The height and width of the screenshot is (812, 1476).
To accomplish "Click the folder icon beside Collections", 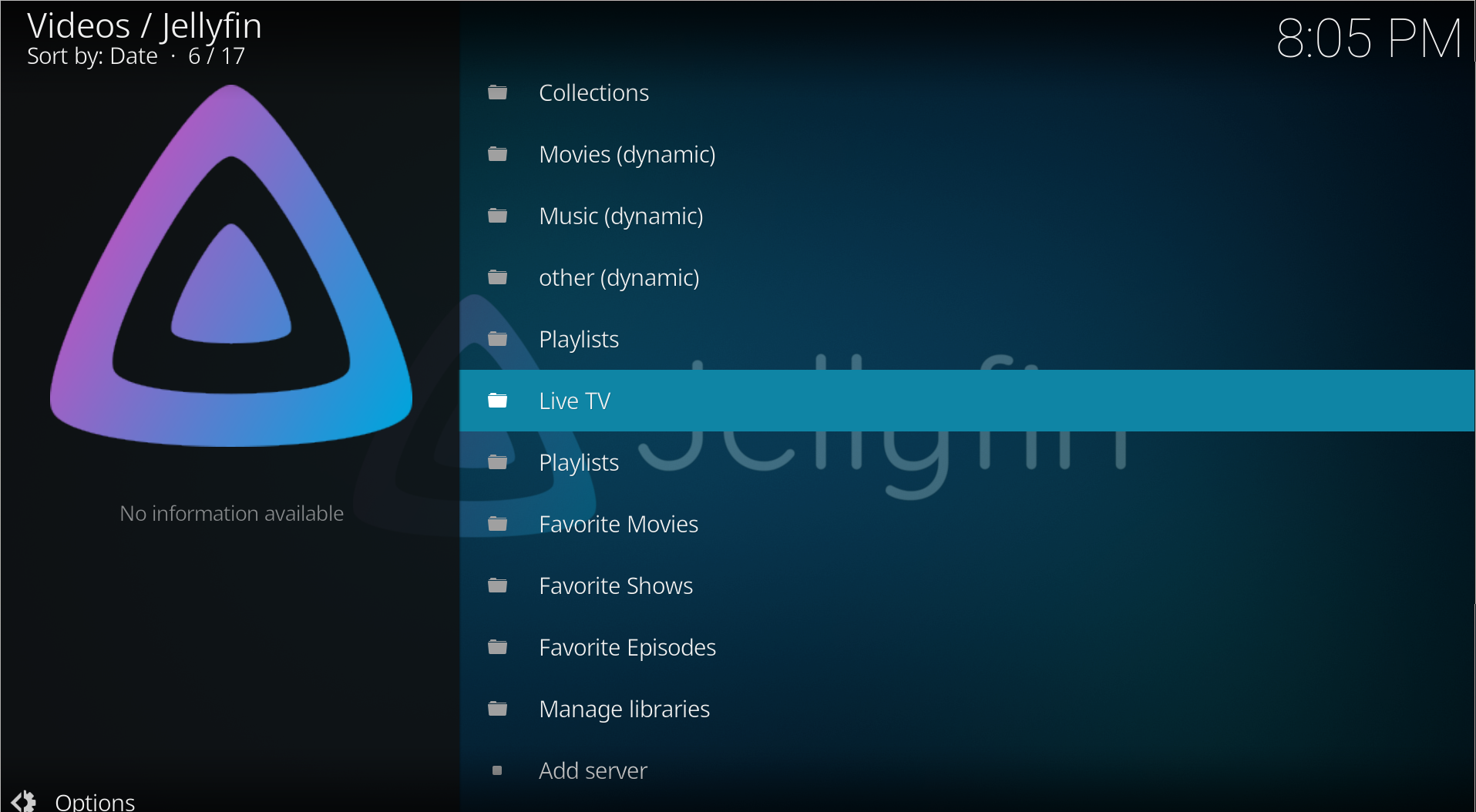I will pyautogui.click(x=497, y=92).
